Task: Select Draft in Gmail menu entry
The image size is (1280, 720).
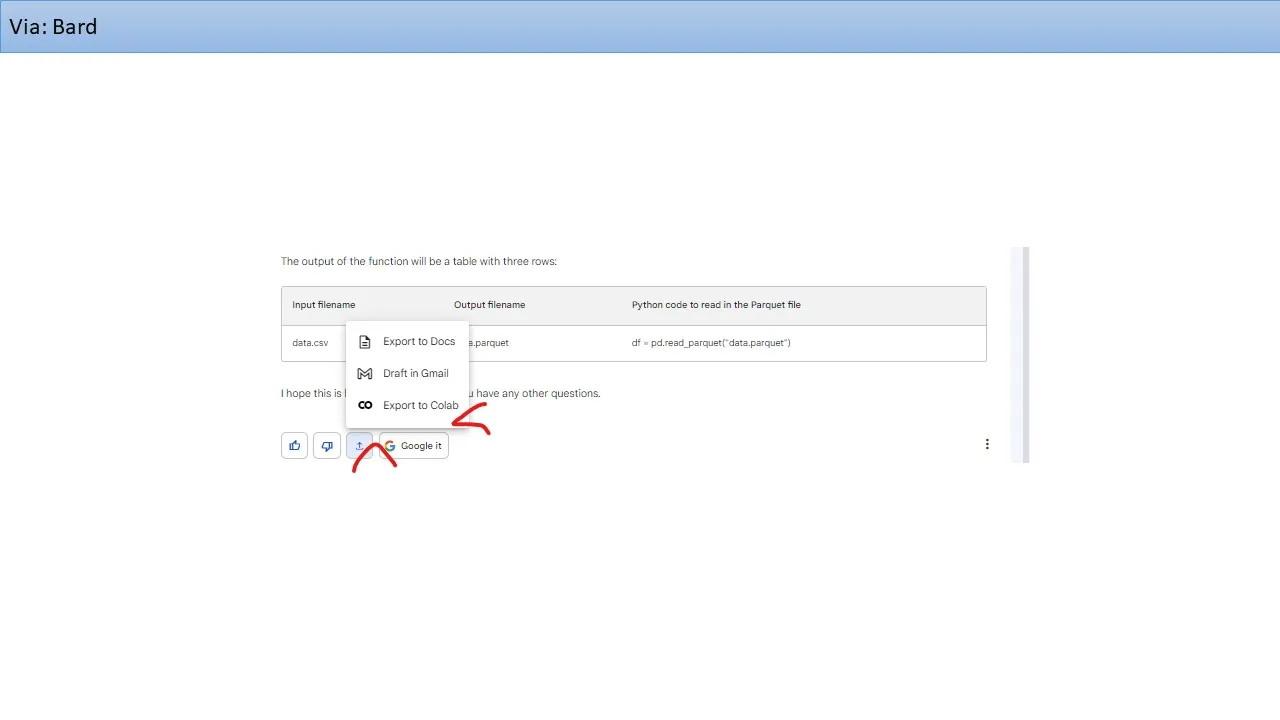Action: pos(407,374)
